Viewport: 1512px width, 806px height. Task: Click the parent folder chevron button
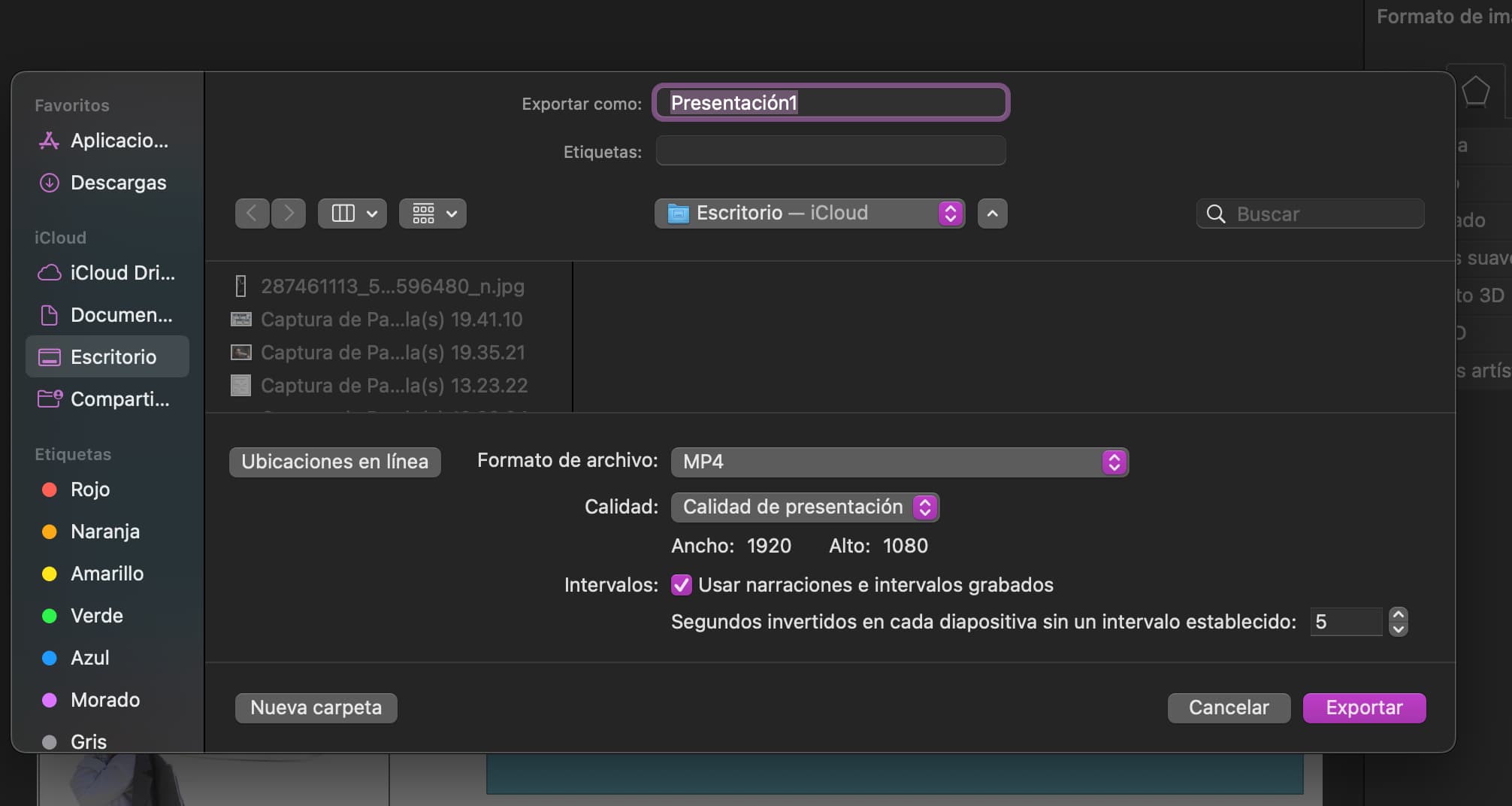click(991, 214)
